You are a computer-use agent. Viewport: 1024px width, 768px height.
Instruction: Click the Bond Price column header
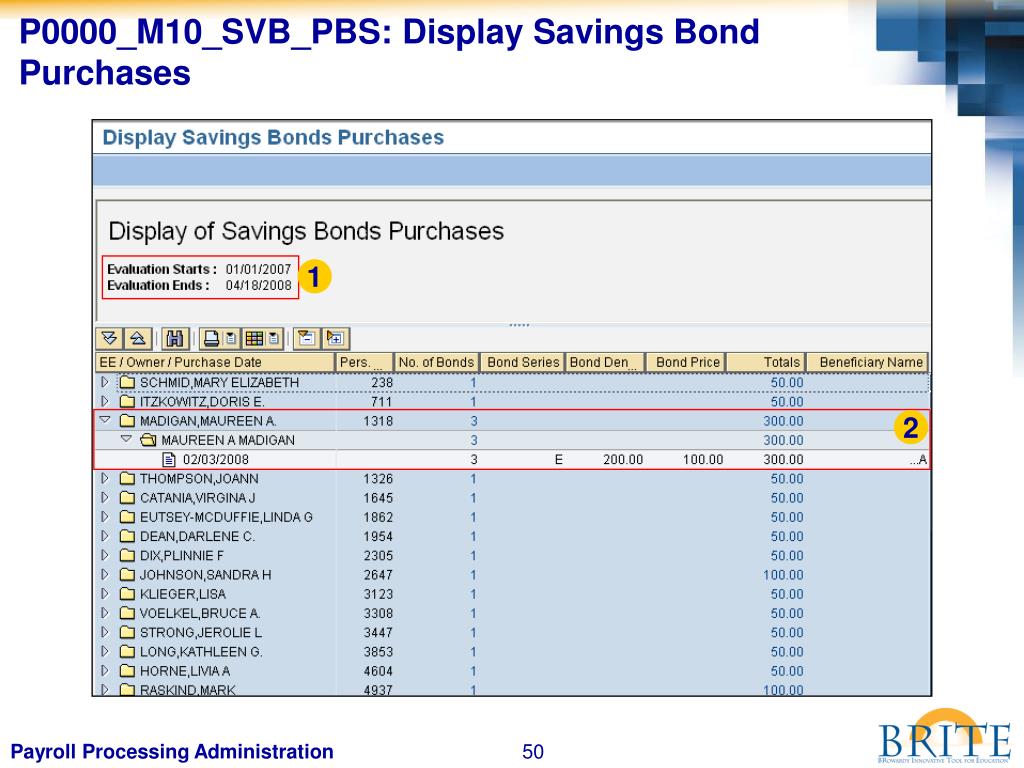click(686, 362)
